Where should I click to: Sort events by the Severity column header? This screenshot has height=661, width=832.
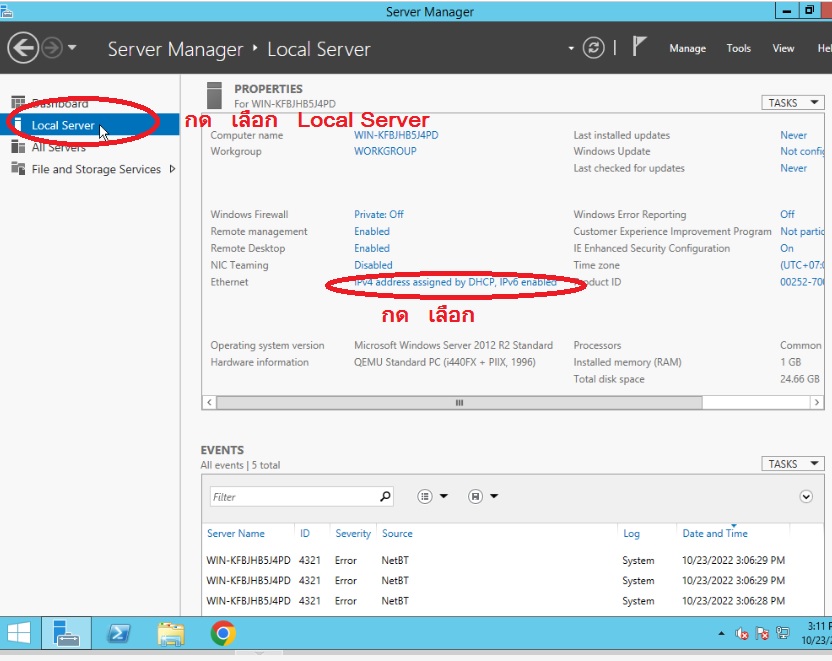pos(353,533)
